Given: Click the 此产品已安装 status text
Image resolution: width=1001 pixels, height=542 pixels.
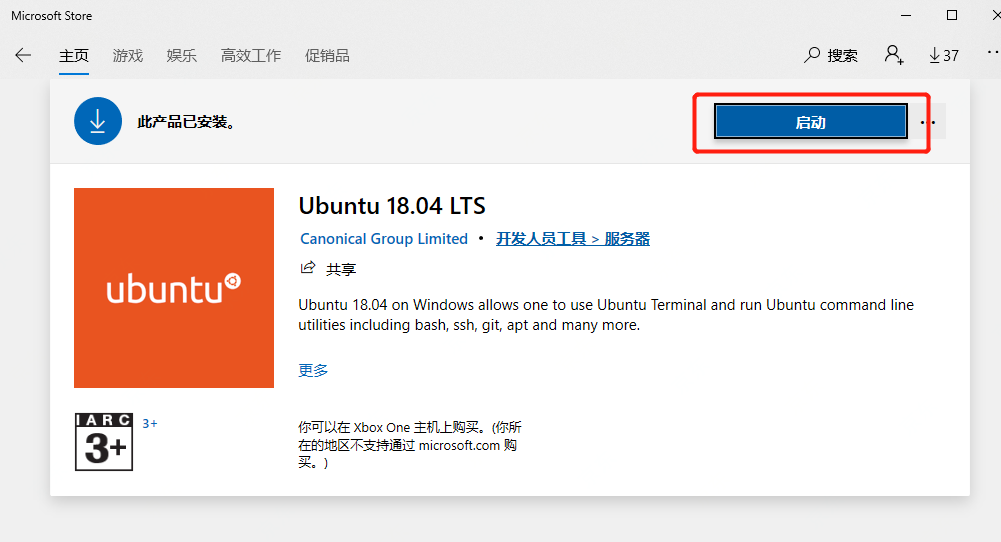Looking at the screenshot, I should click(x=186, y=122).
